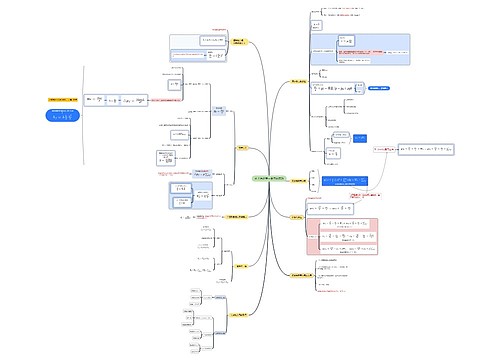Select the wide solid blue formula box near center
Image resolution: width=500 pixels, height=360 pixels.
click(345, 181)
